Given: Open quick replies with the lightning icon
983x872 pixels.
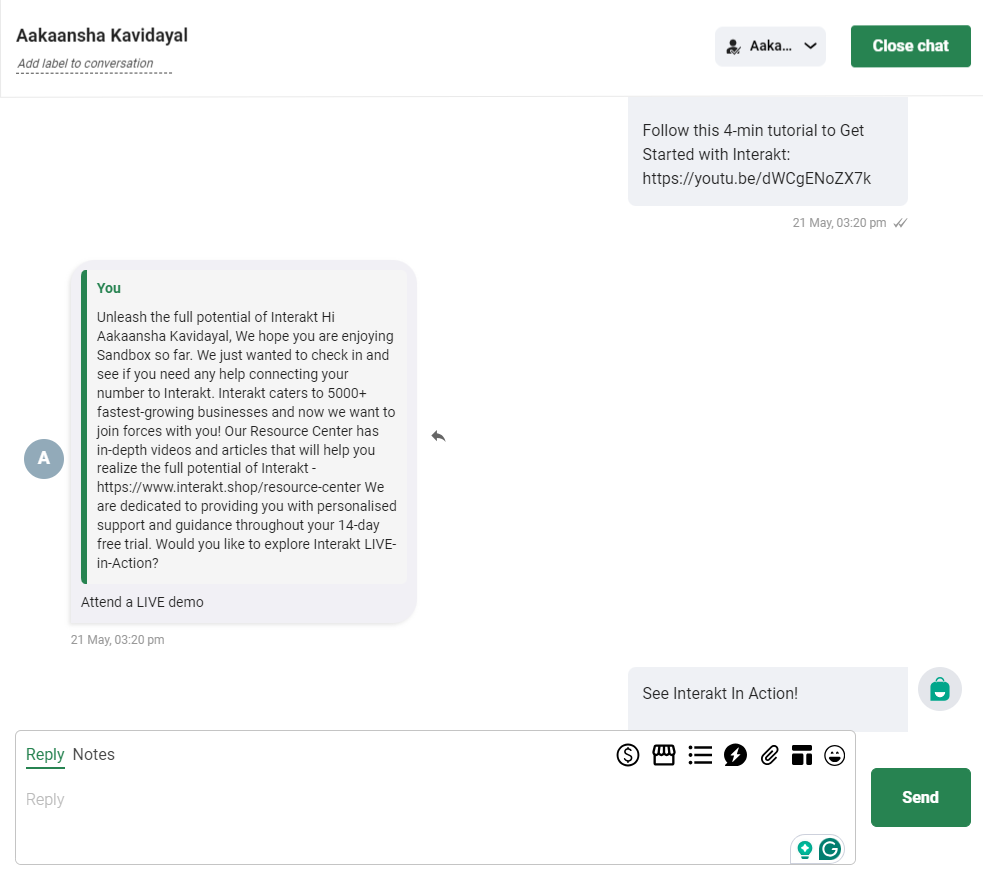Looking at the screenshot, I should [x=735, y=755].
